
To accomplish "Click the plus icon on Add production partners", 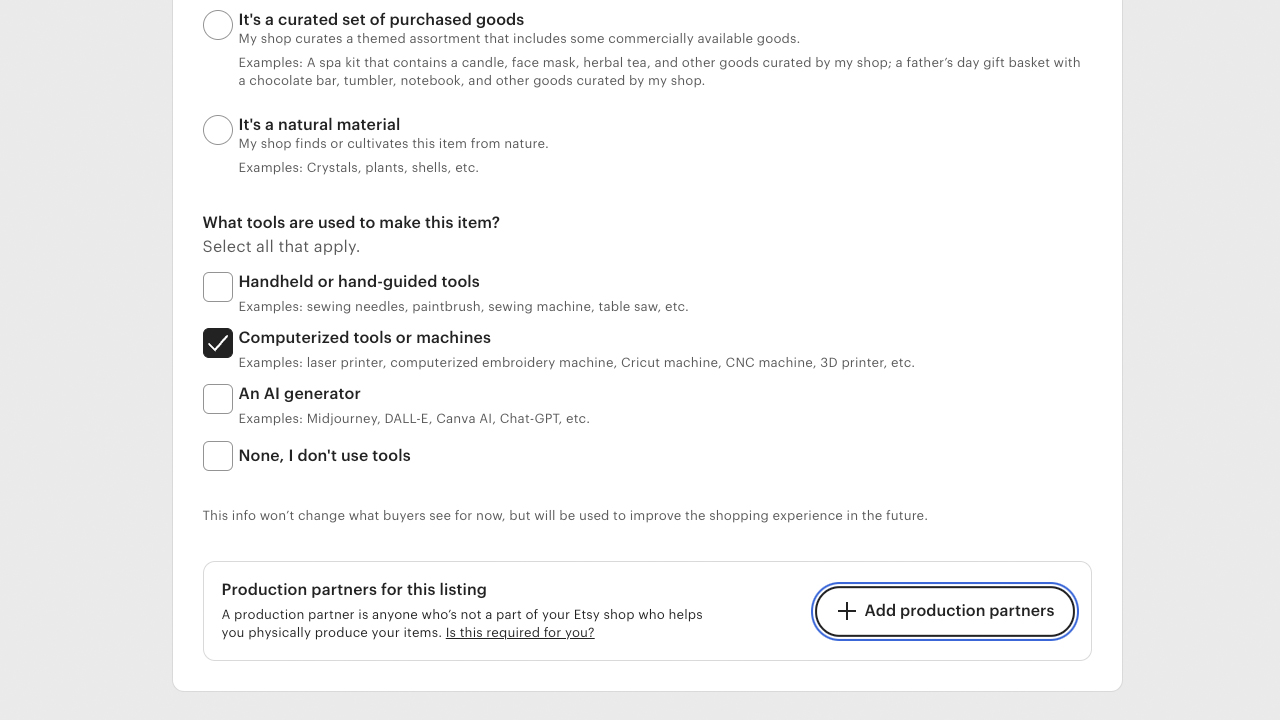I will [x=847, y=610].
